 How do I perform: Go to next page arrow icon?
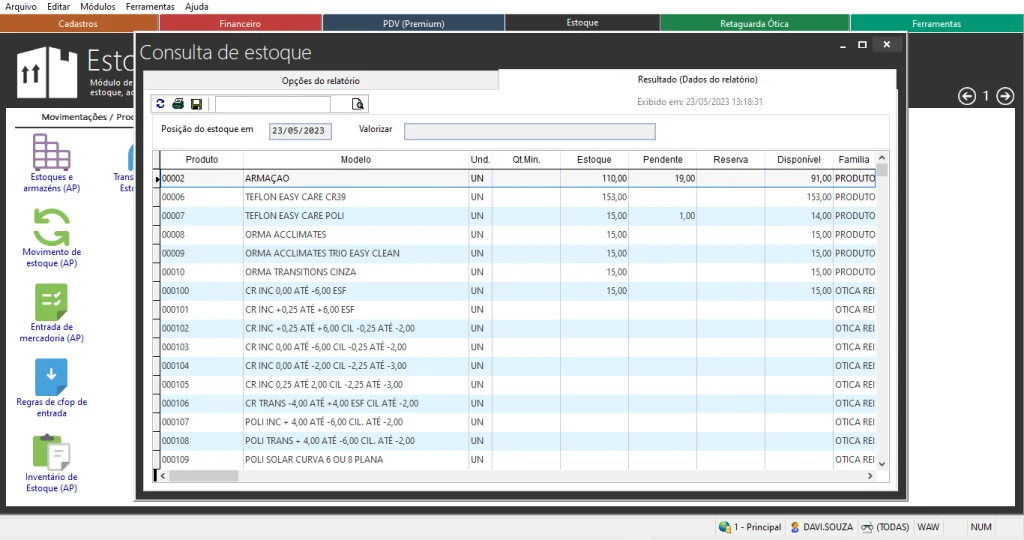tap(1005, 96)
